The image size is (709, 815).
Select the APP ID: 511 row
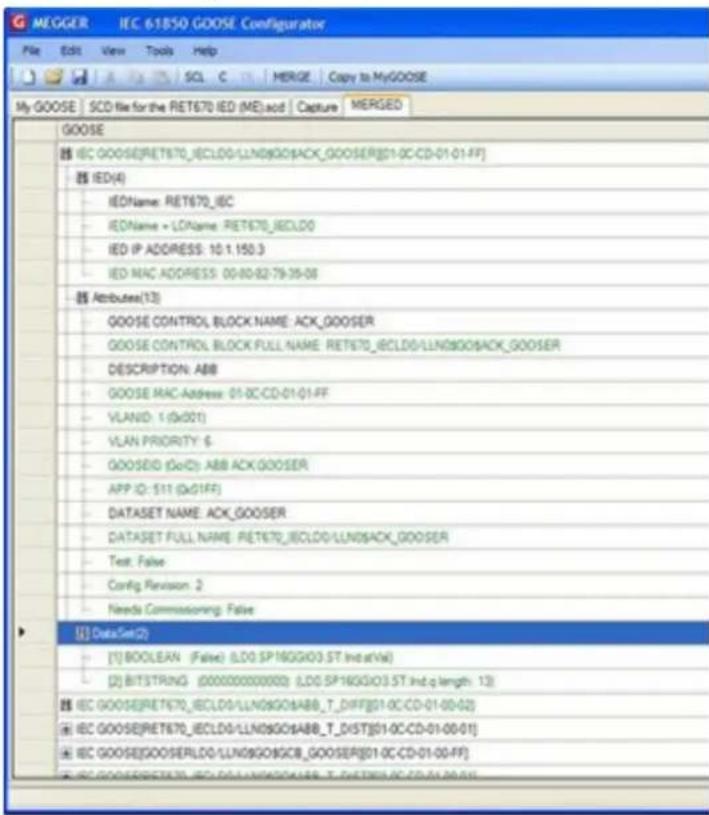(383, 489)
